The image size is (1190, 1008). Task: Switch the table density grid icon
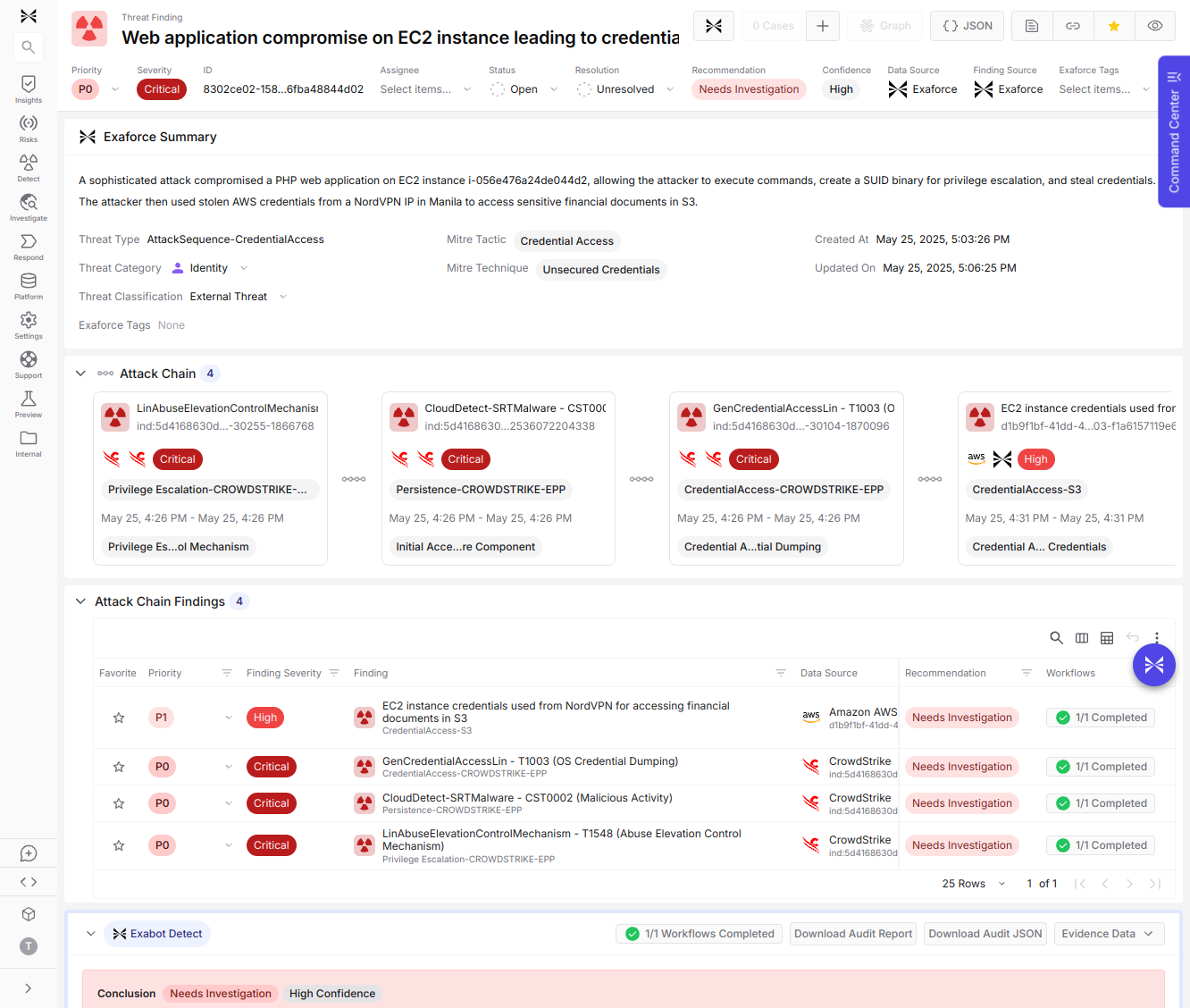(x=1107, y=637)
